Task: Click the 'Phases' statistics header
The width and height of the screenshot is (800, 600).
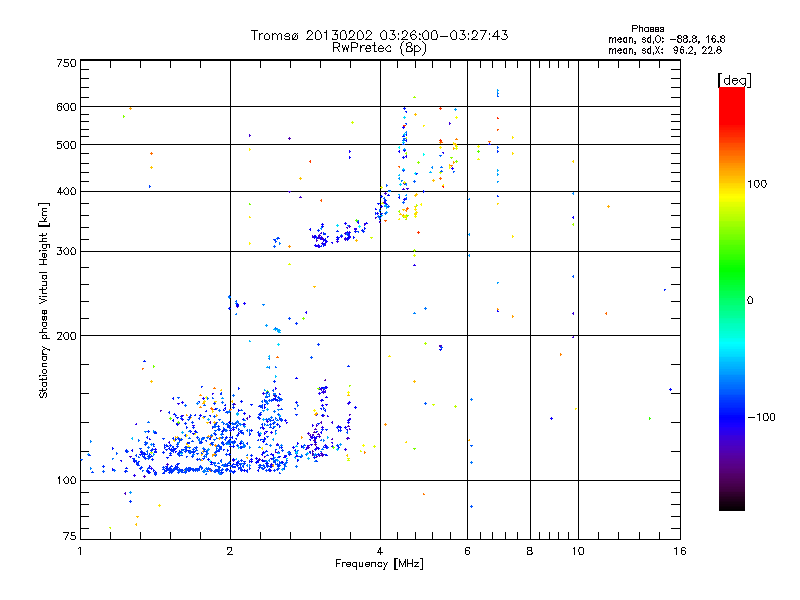Action: (x=647, y=29)
